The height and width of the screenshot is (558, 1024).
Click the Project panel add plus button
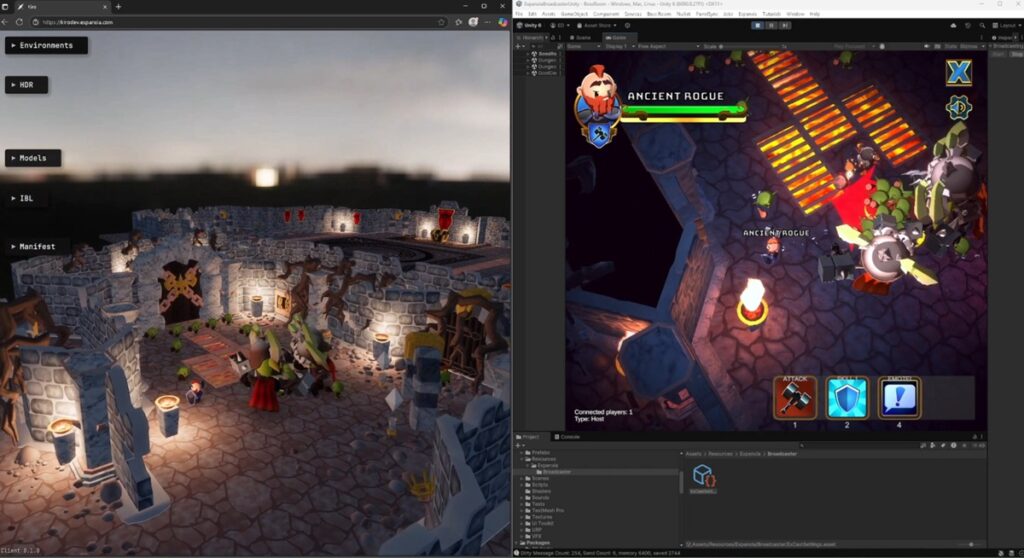(518, 445)
